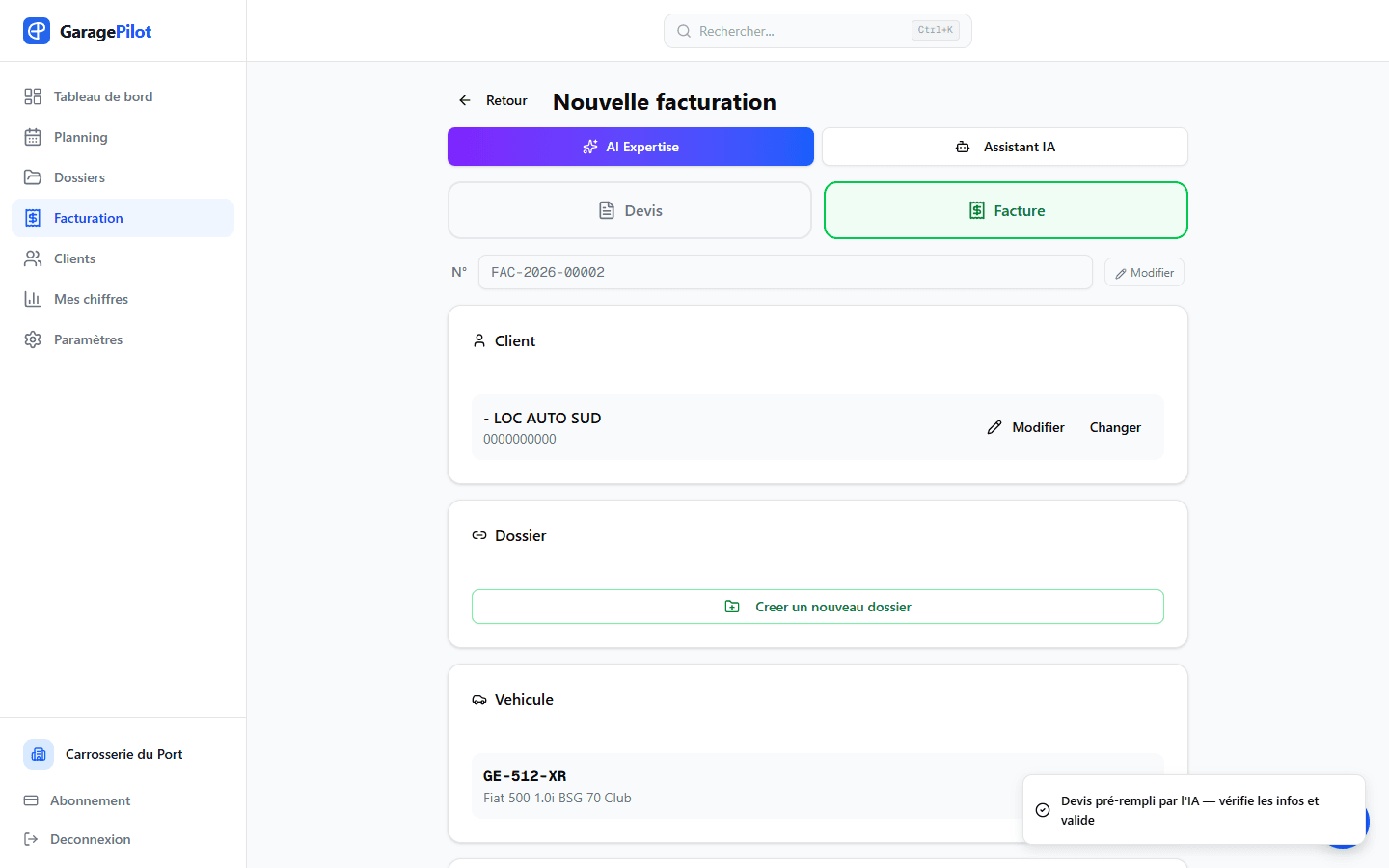Click the Deconnexion logout icon

point(31,839)
